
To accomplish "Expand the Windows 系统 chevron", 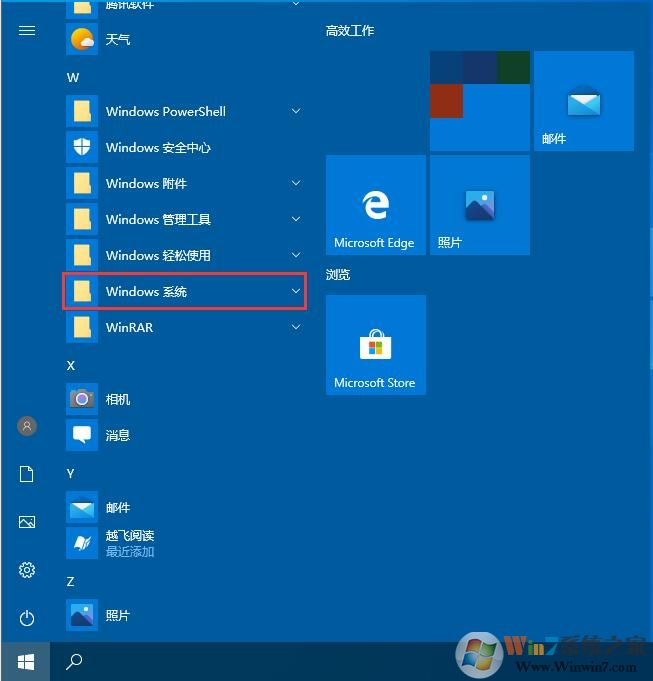I will pos(296,291).
